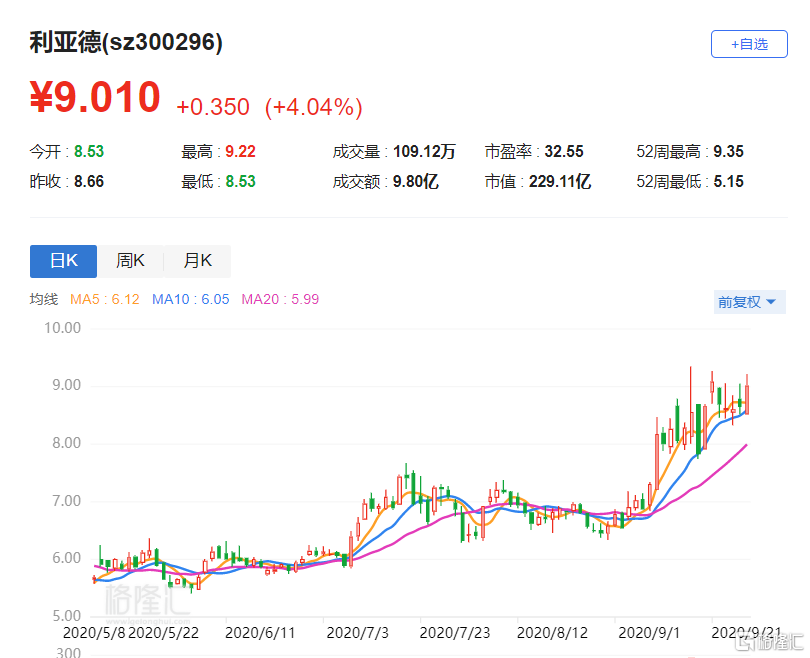
Task: Click the 2020/5/22 date on the axis
Action: tap(163, 633)
